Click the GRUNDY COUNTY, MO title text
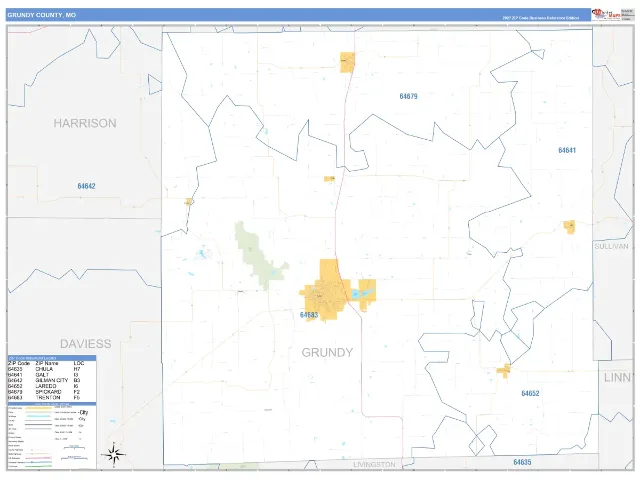The image size is (640, 480). pyautogui.click(x=42, y=15)
